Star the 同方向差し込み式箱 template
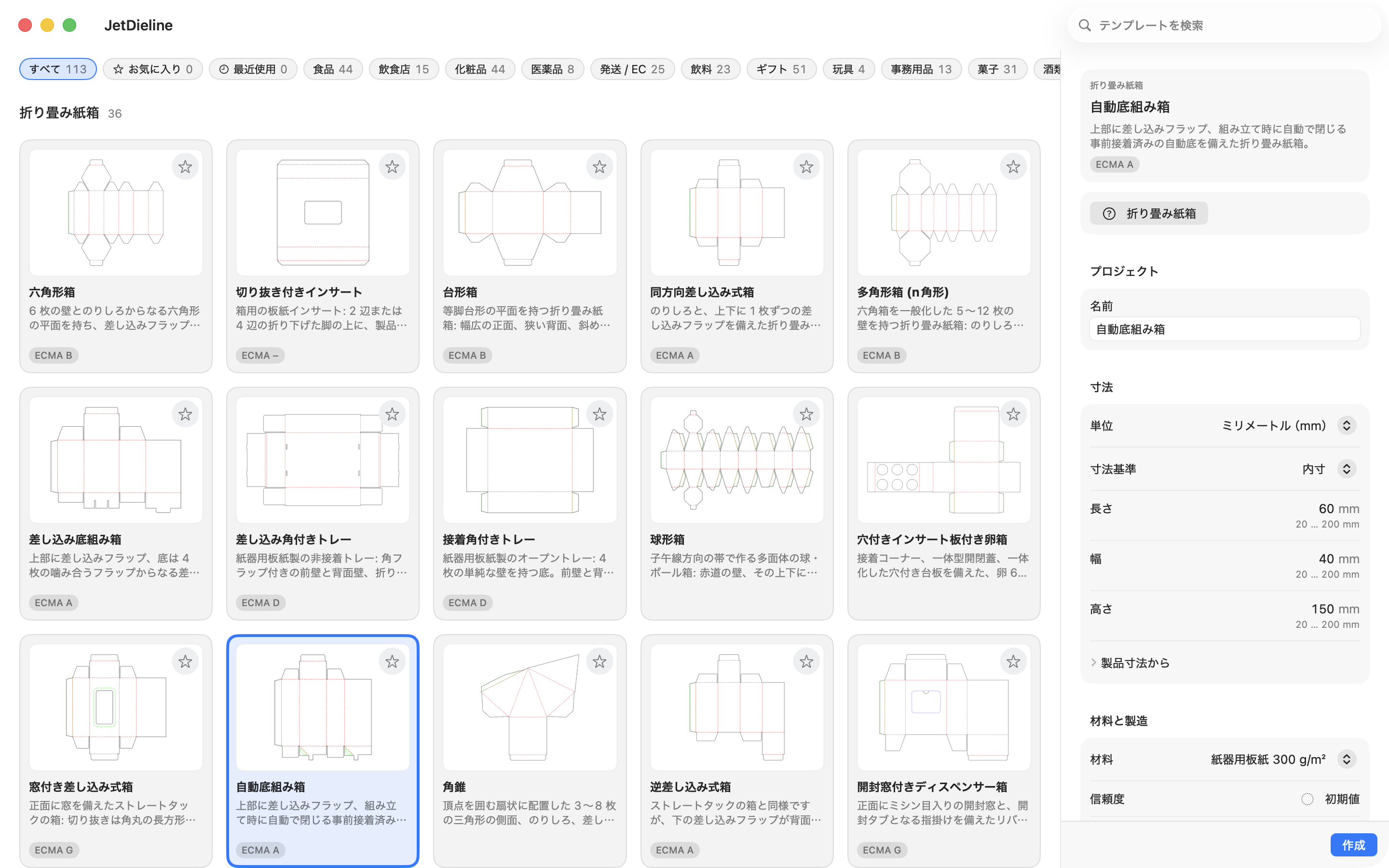Viewport: 1389px width, 868px height. (x=806, y=167)
